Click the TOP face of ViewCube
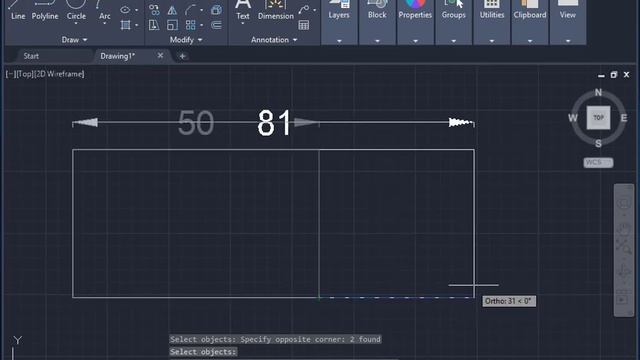 [598, 118]
